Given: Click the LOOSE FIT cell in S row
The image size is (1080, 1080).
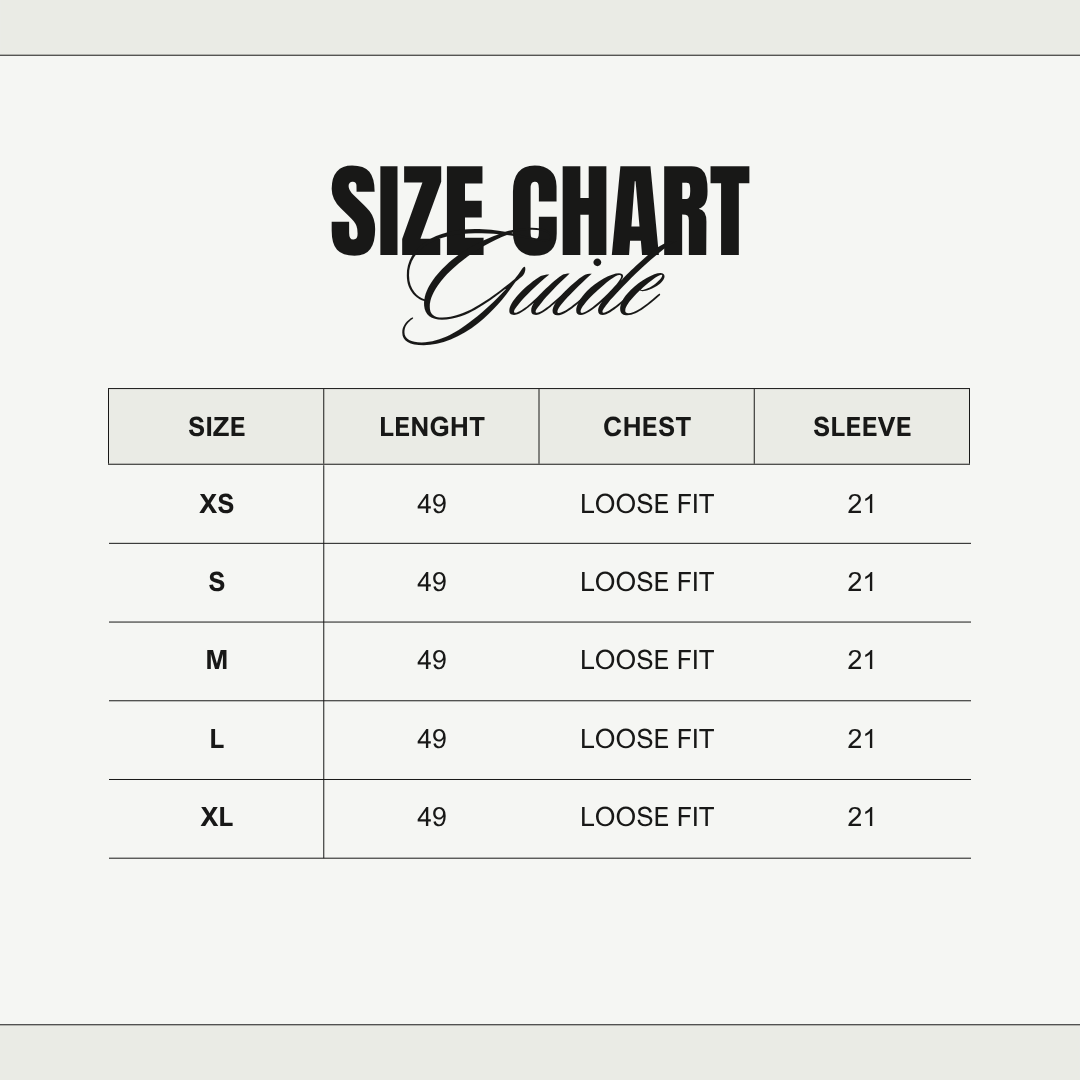Looking at the screenshot, I should pyautogui.click(x=647, y=582).
